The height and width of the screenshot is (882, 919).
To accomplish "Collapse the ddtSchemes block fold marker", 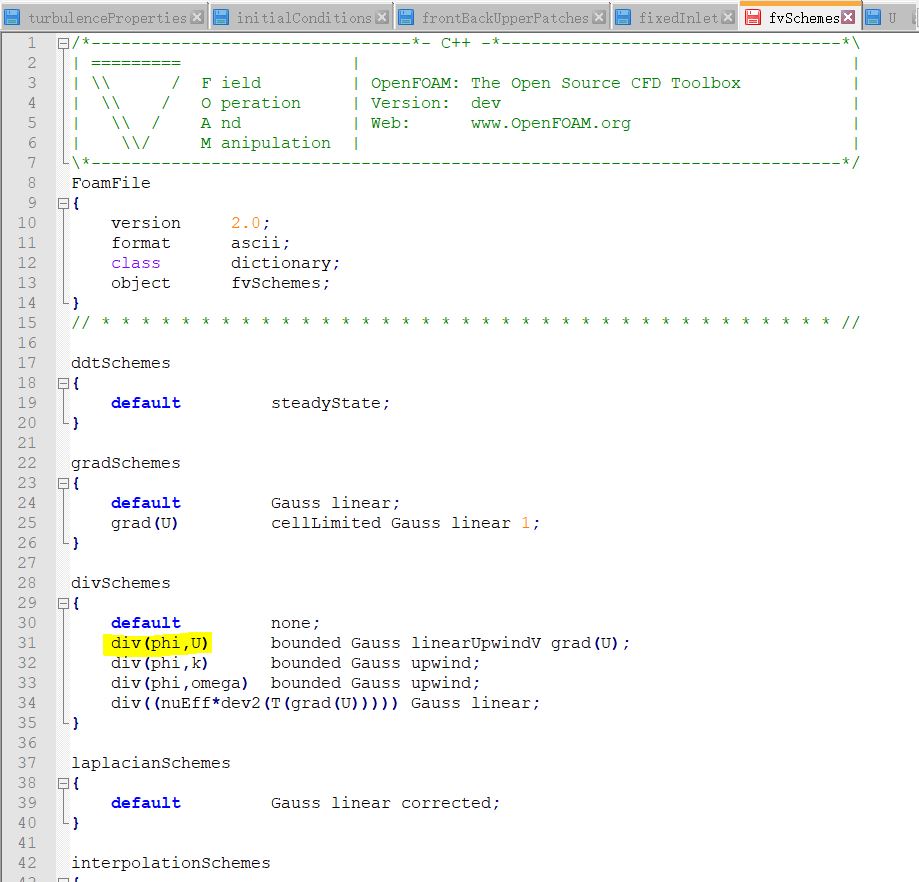I will click(63, 383).
